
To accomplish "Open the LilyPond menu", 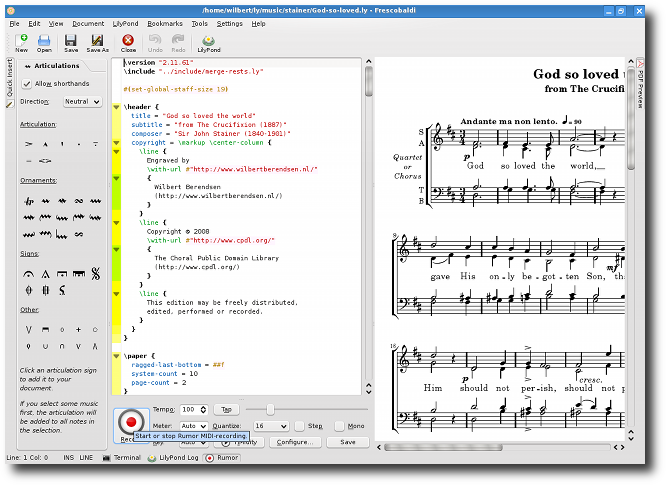I will click(x=125, y=23).
